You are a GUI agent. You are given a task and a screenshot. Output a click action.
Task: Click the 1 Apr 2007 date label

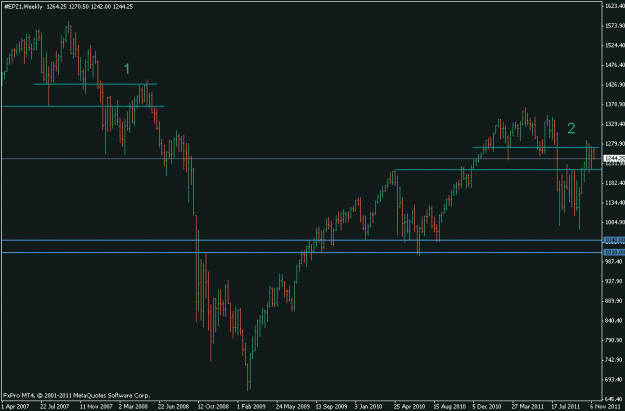click(x=15, y=407)
